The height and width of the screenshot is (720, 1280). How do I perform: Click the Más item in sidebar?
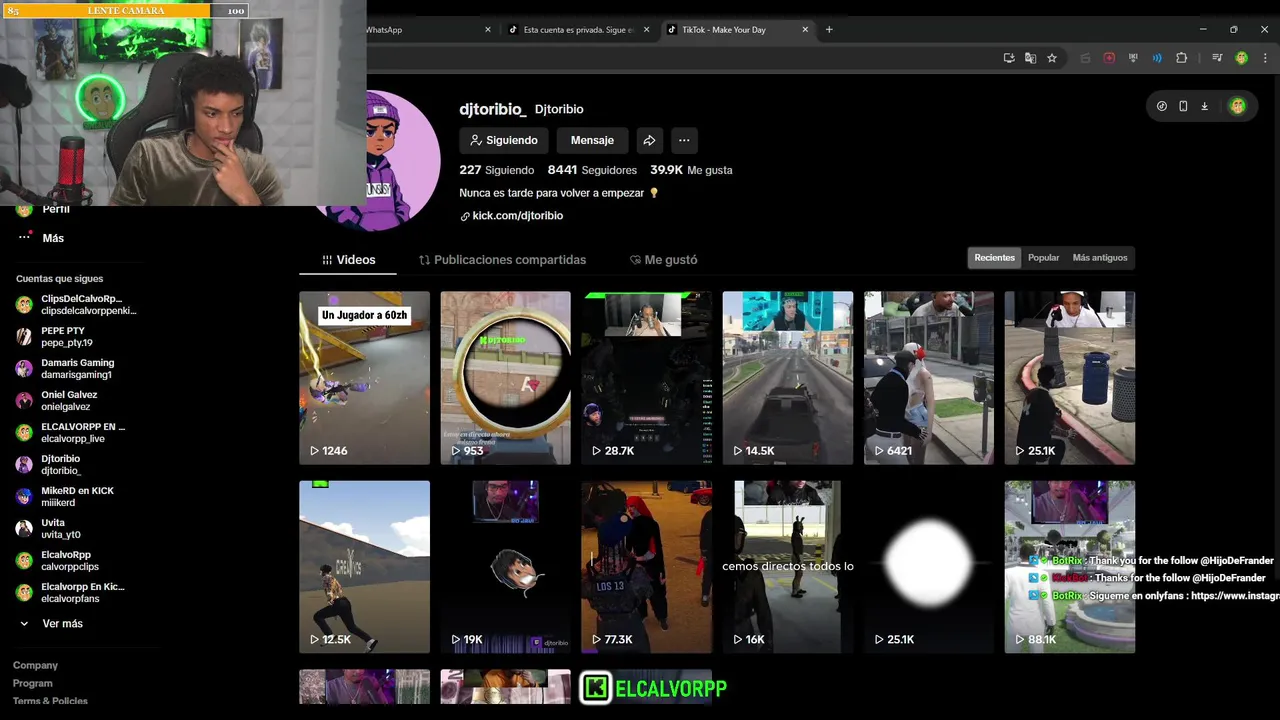(40, 238)
